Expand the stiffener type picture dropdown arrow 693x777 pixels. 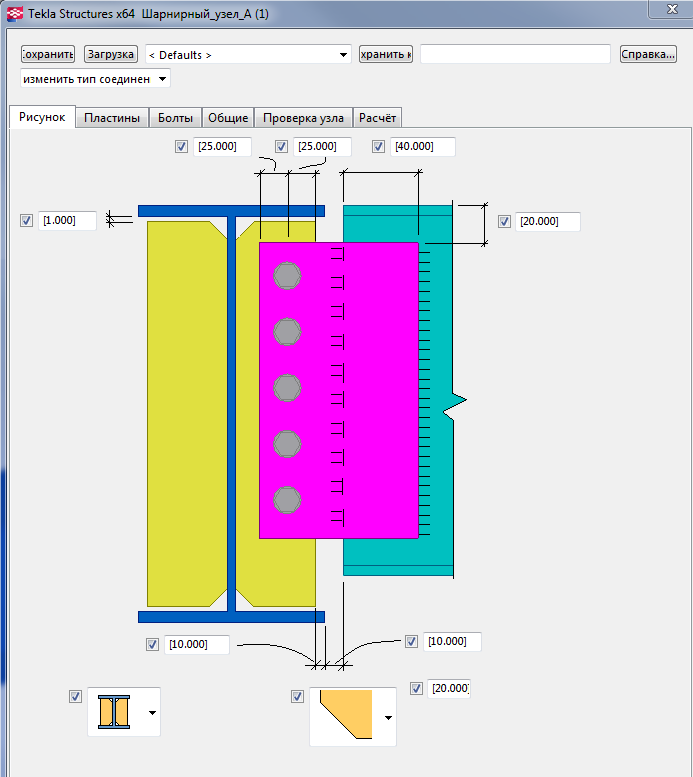(152, 712)
